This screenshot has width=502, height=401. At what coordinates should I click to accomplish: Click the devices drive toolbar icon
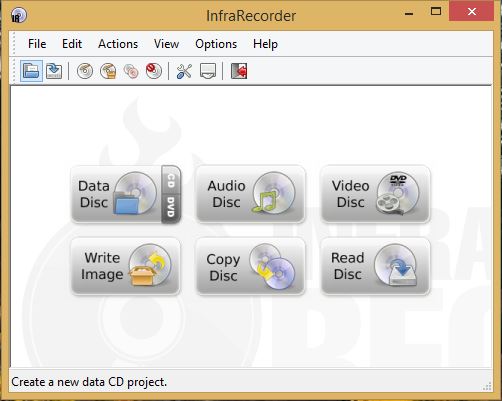click(x=208, y=71)
